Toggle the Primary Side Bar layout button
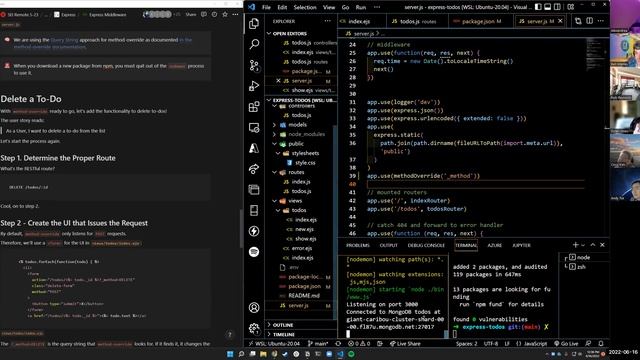The image size is (640, 360). click(x=538, y=7)
